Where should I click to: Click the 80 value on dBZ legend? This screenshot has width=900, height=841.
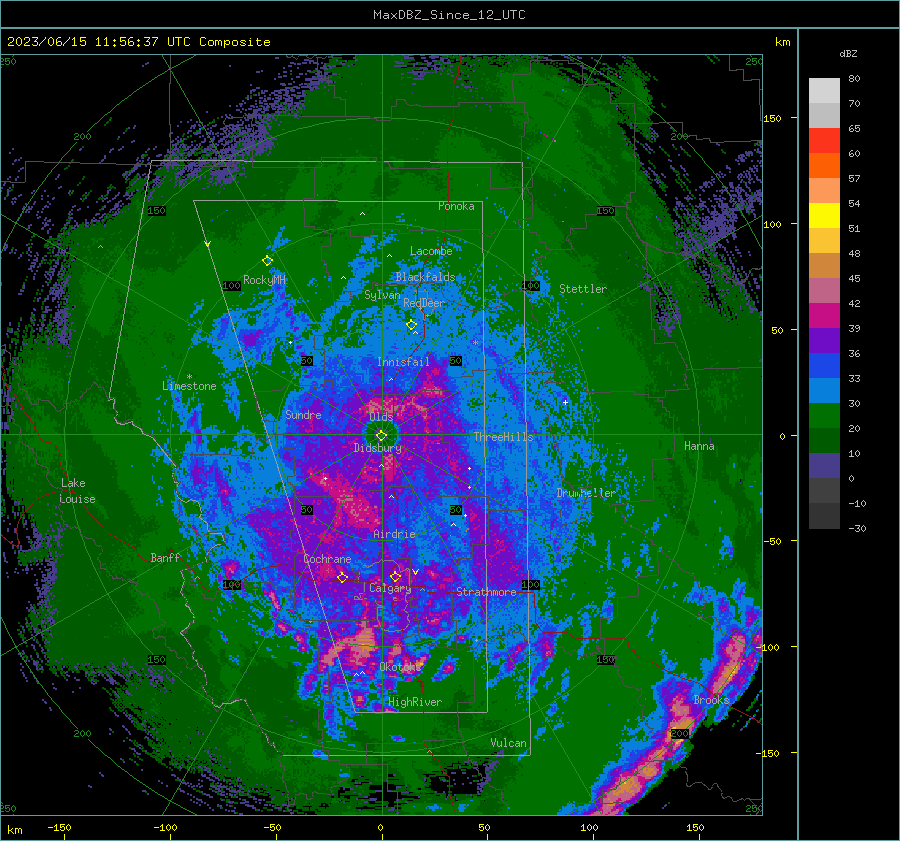[854, 79]
